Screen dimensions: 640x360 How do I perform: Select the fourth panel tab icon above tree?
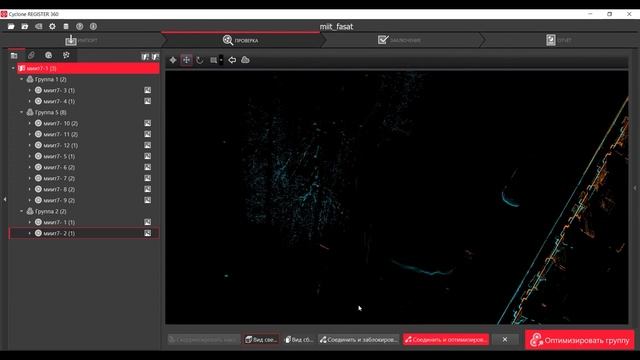tap(66, 56)
